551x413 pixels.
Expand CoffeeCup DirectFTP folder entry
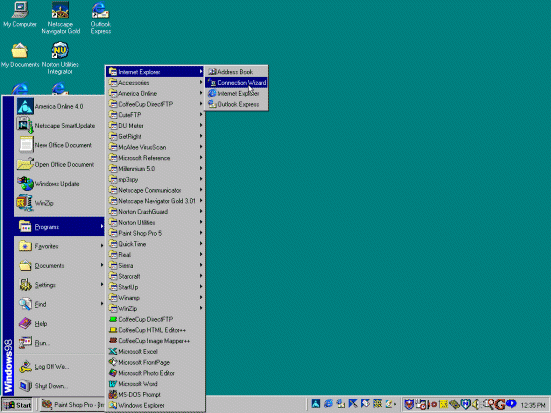pyautogui.click(x=155, y=104)
